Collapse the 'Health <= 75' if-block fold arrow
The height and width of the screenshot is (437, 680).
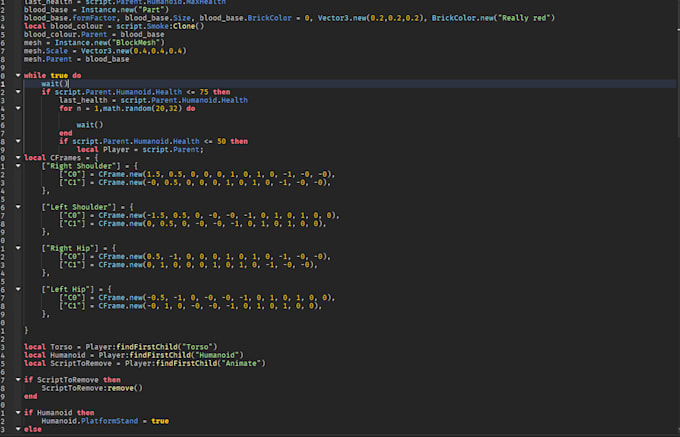(x=18, y=92)
